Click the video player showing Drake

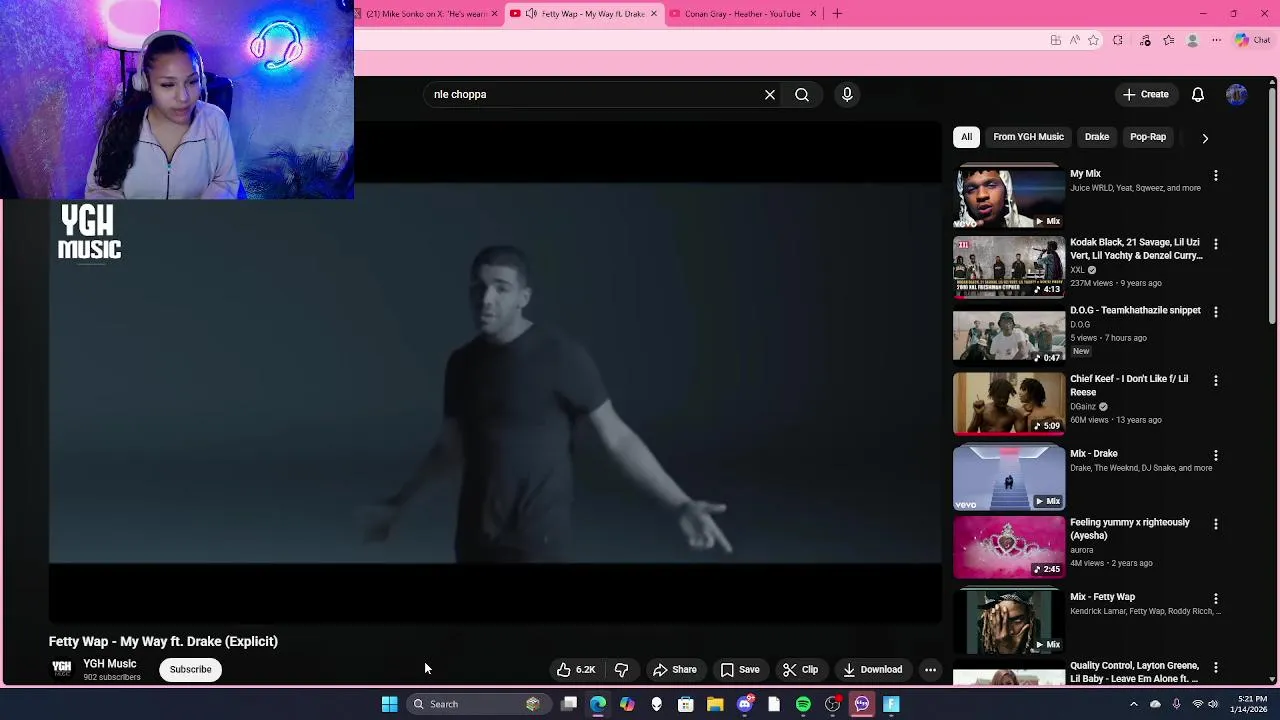point(495,375)
